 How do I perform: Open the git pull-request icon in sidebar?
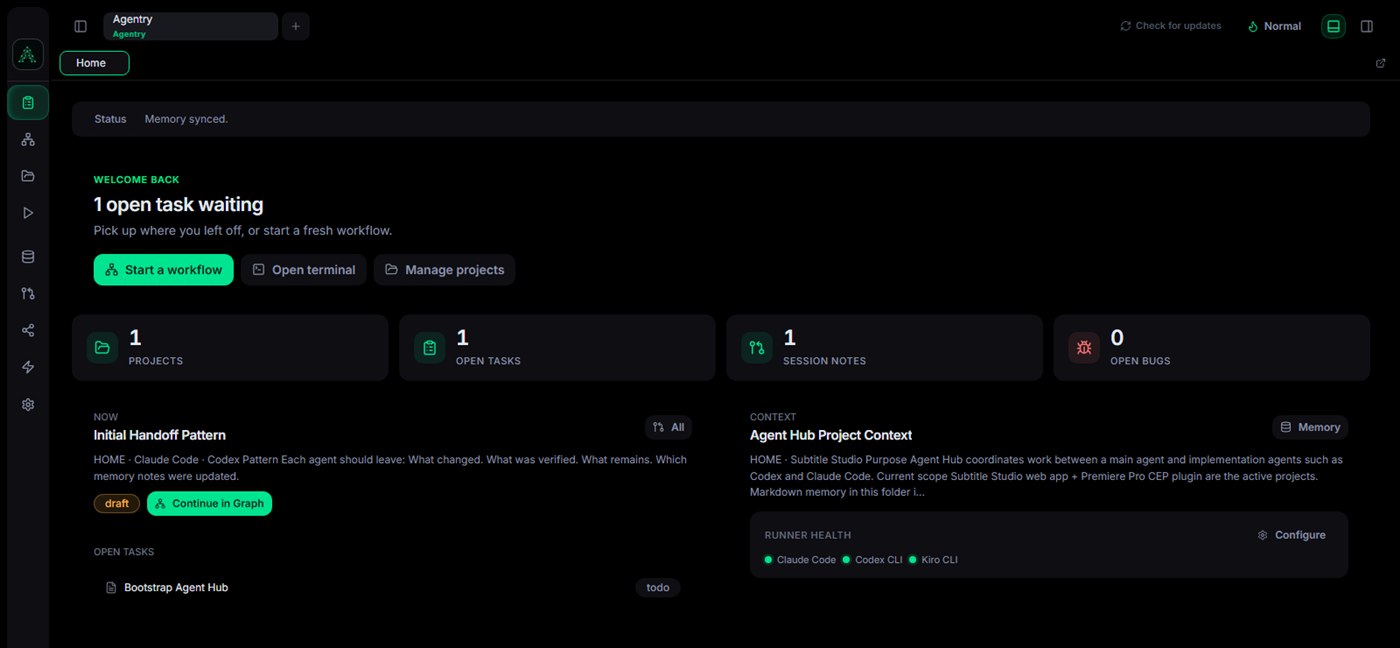[x=28, y=293]
